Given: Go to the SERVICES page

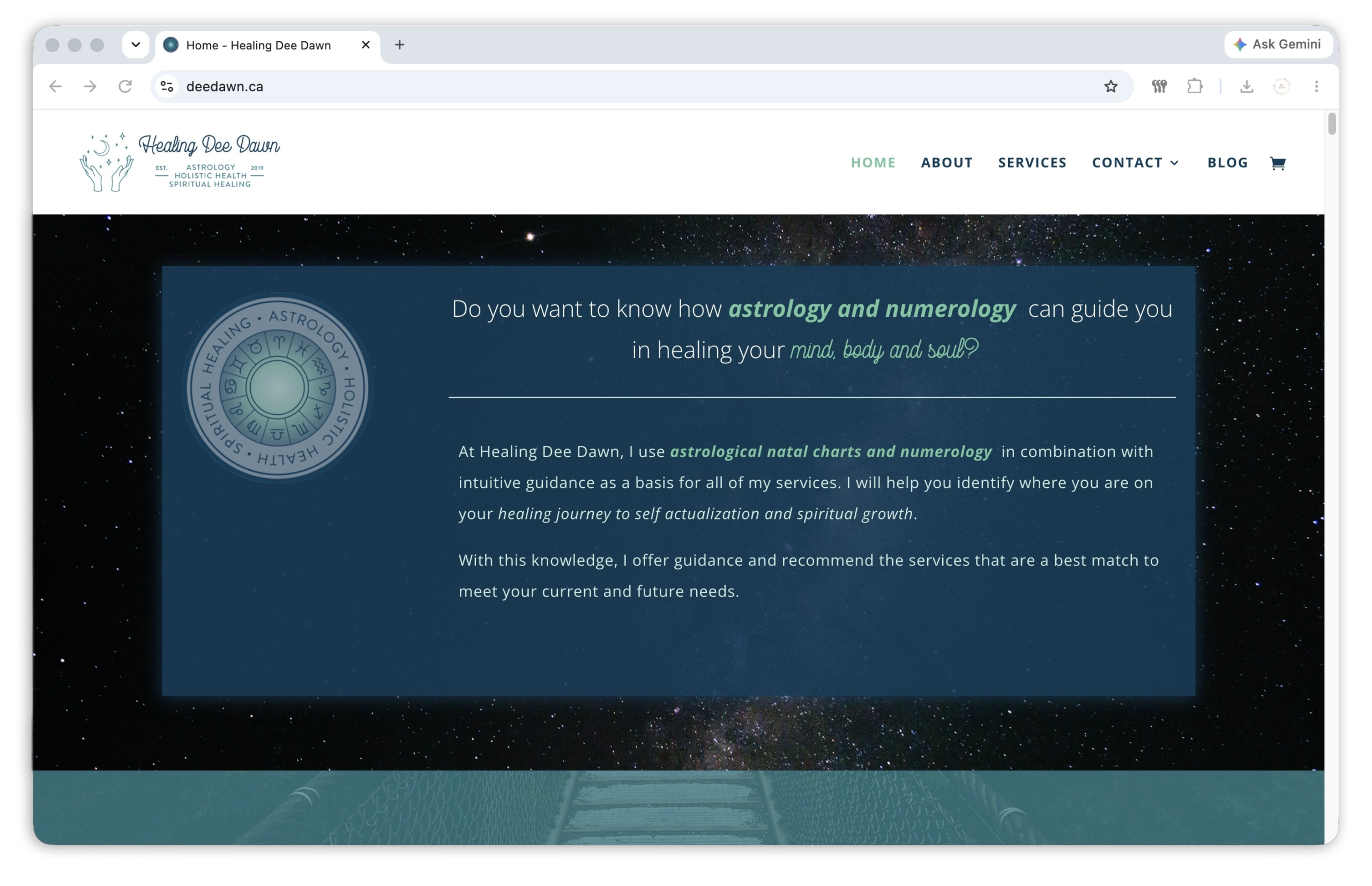Looking at the screenshot, I should click(x=1032, y=163).
